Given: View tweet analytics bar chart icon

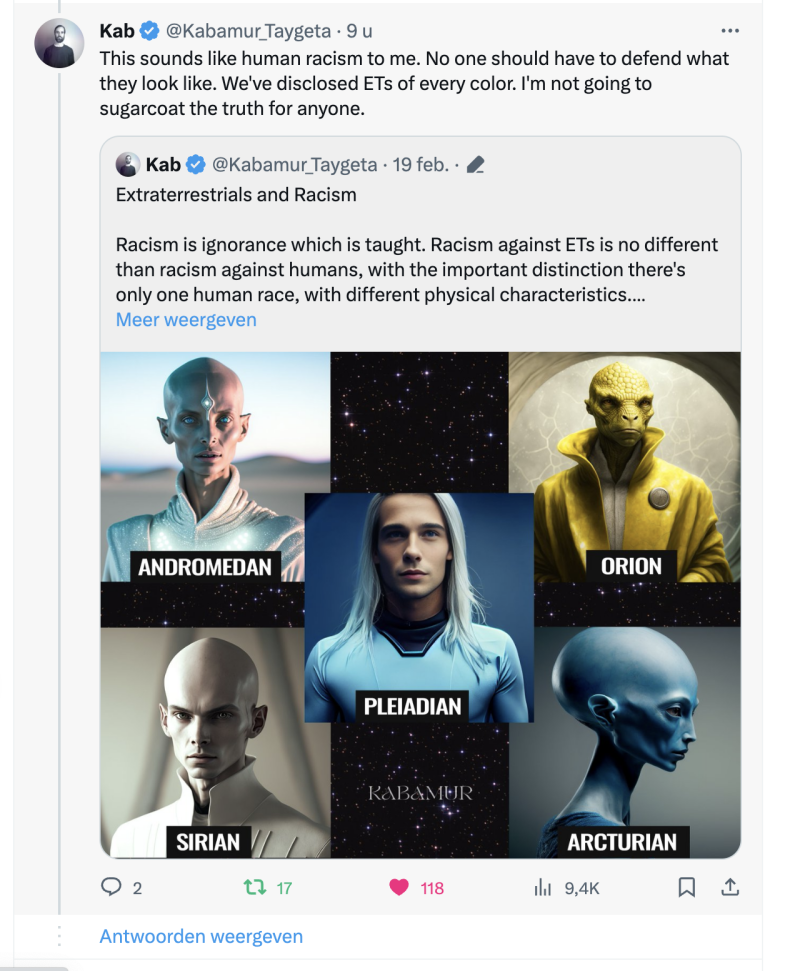Looking at the screenshot, I should pos(543,887).
